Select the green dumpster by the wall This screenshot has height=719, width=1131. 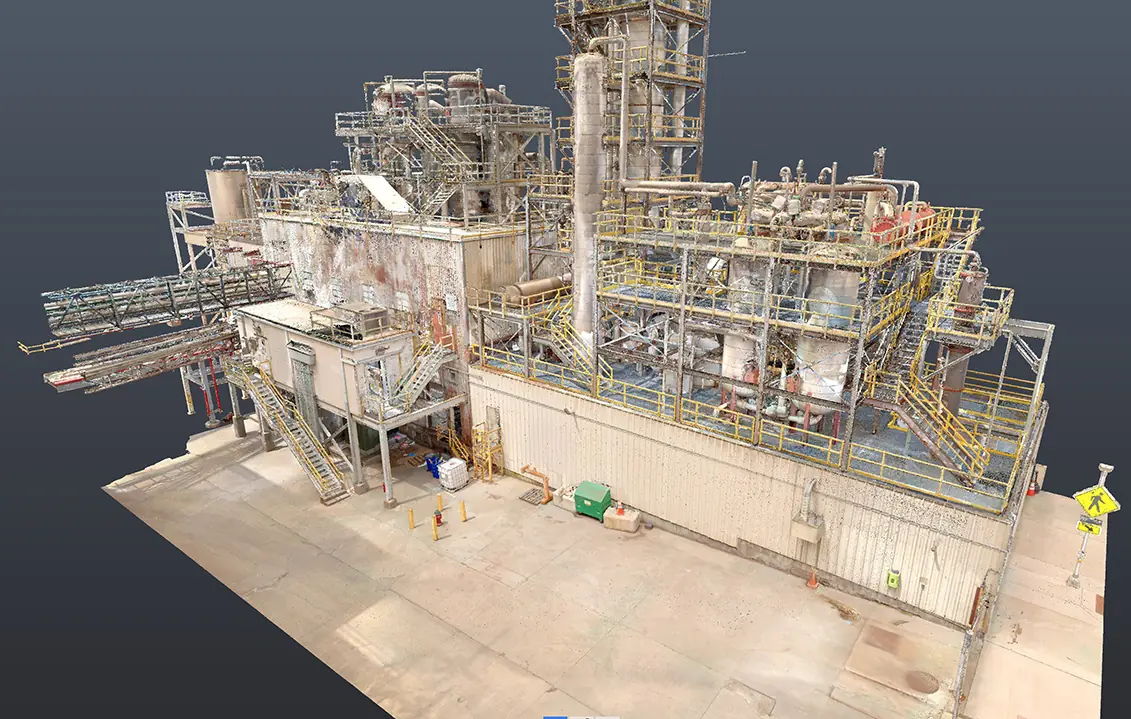point(592,499)
